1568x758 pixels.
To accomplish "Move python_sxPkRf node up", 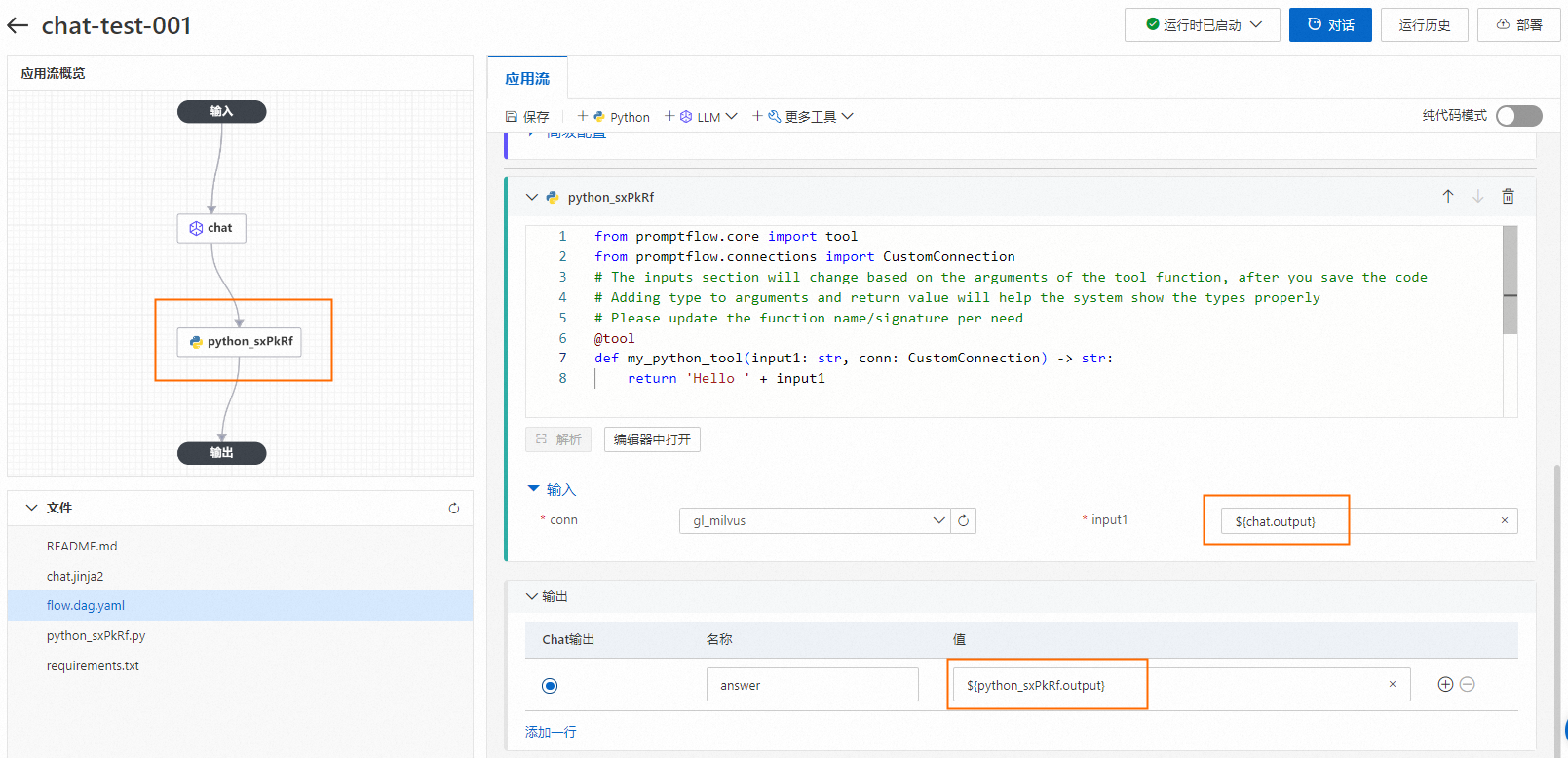I will [x=1448, y=197].
